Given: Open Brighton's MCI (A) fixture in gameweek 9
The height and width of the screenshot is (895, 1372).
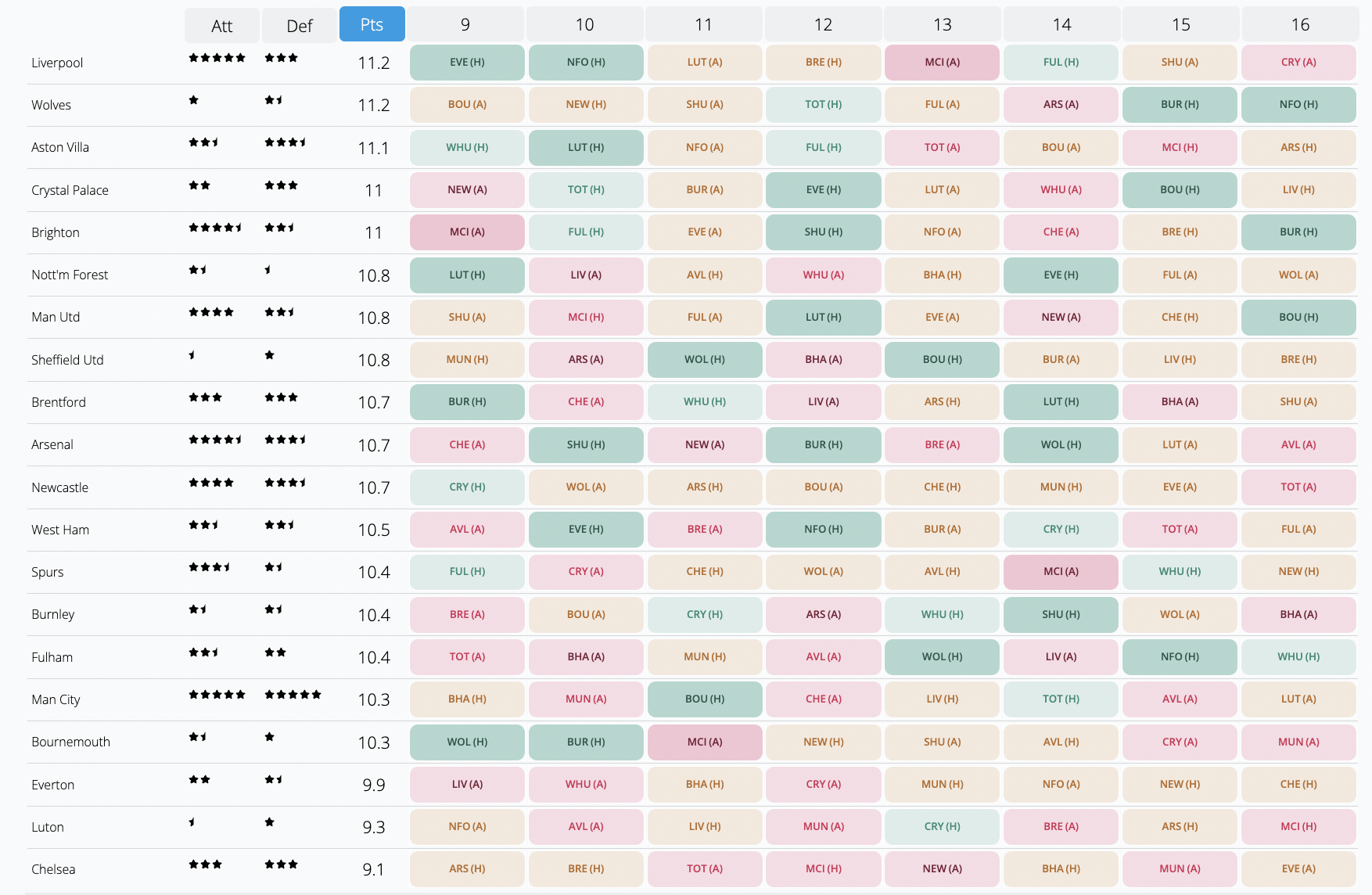Looking at the screenshot, I should (467, 232).
